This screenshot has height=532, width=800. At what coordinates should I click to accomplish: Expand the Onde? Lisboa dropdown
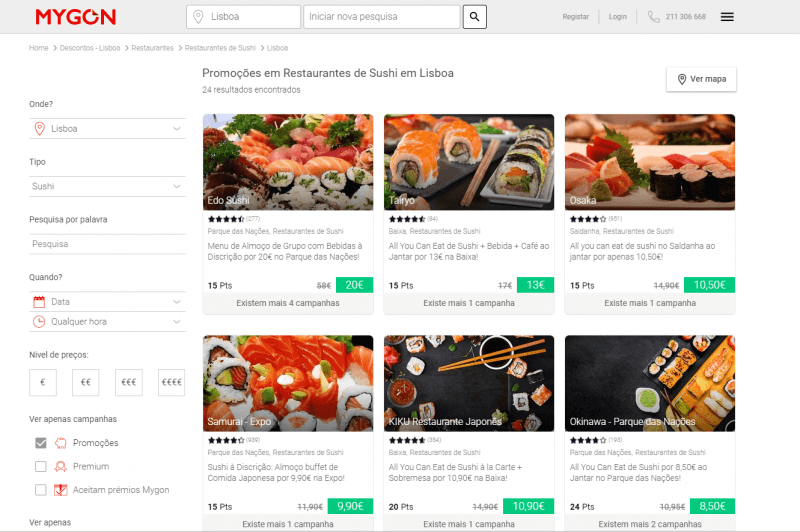pyautogui.click(x=108, y=129)
